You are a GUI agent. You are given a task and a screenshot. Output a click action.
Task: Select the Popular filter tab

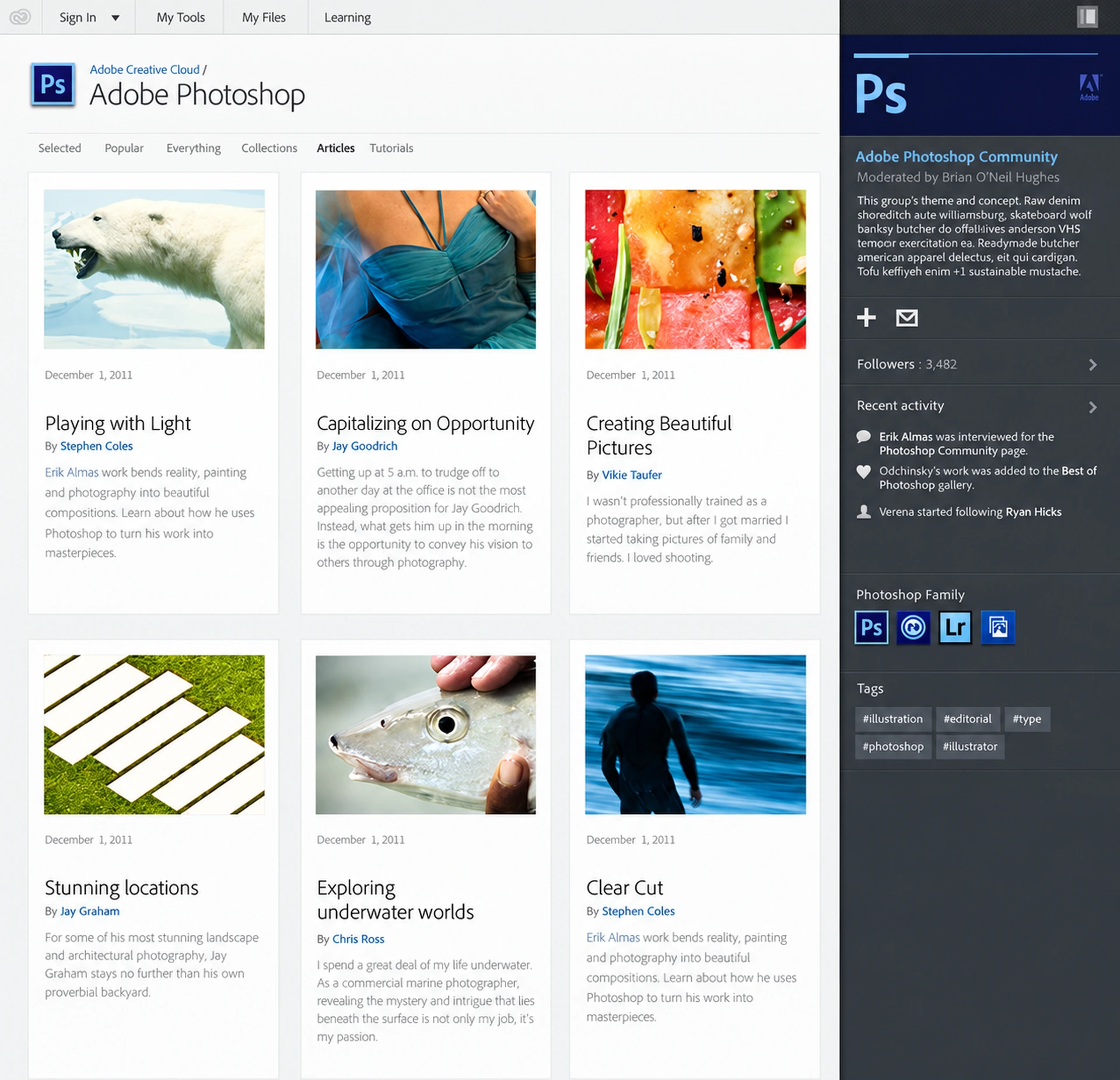[x=124, y=148]
